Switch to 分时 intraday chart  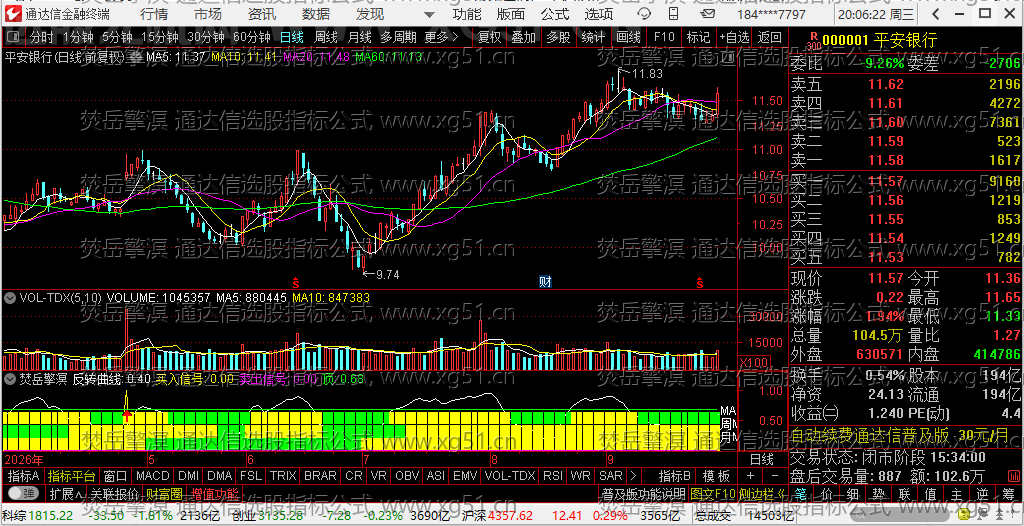click(42, 37)
